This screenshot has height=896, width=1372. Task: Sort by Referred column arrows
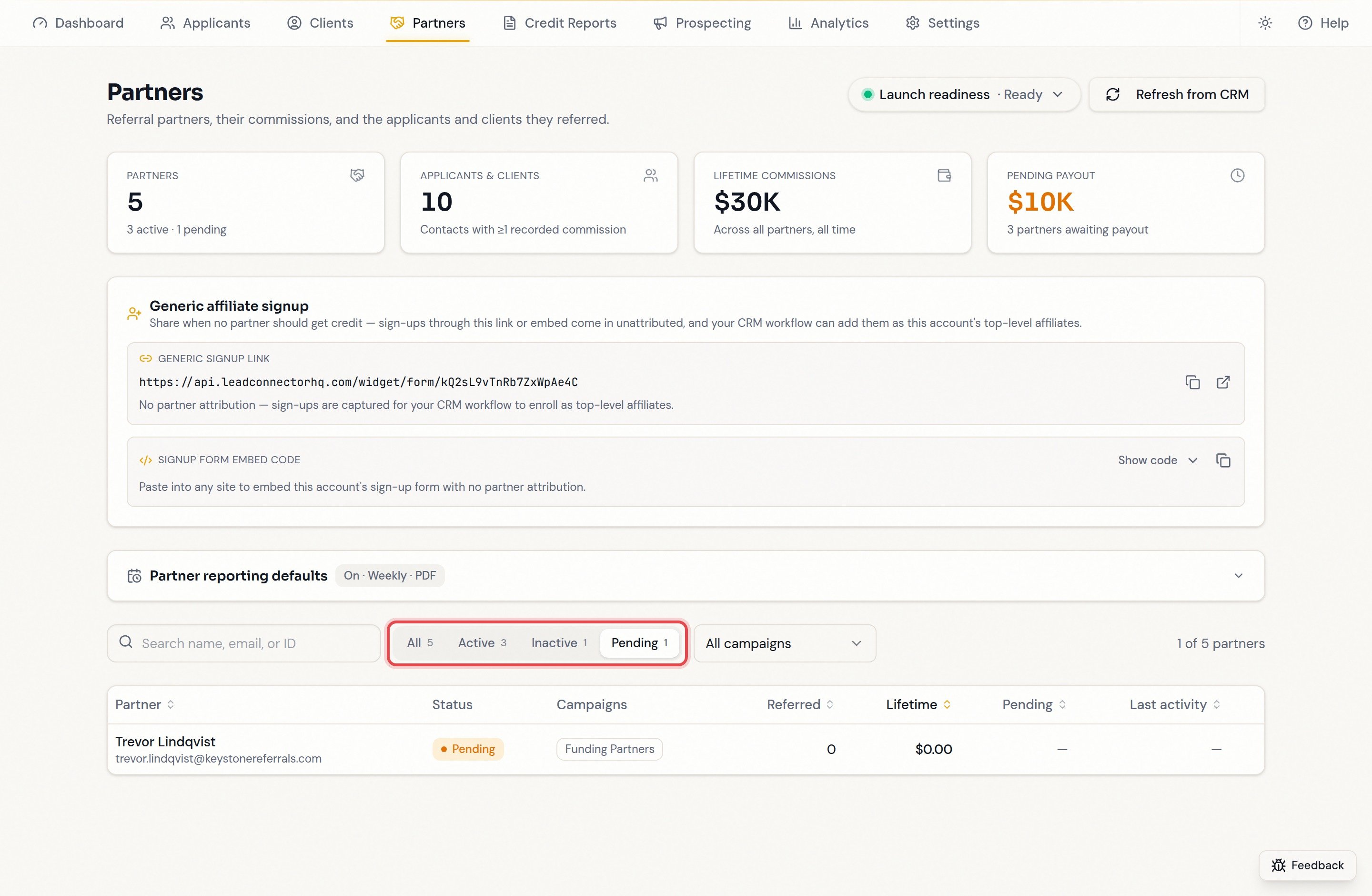(830, 704)
